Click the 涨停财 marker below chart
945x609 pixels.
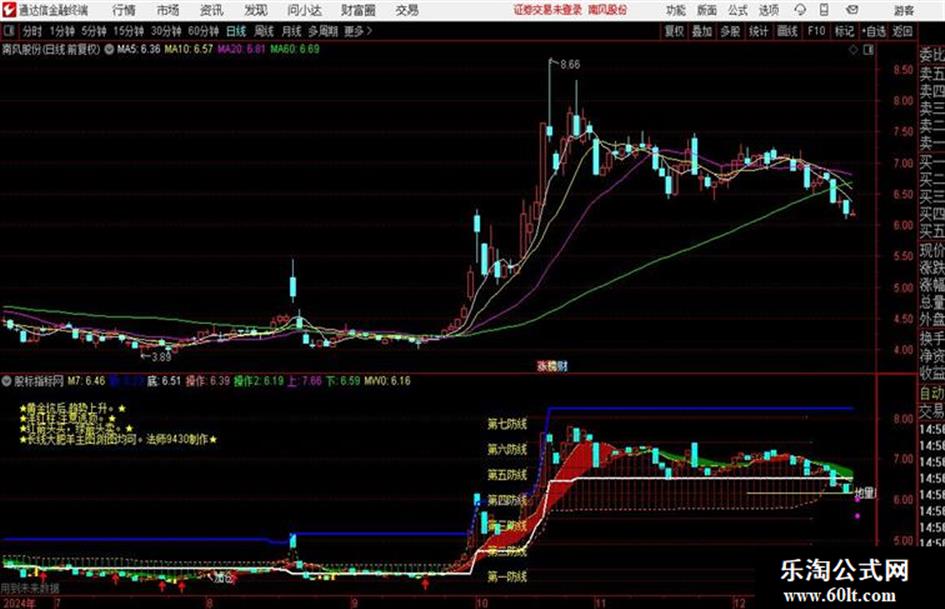click(552, 366)
